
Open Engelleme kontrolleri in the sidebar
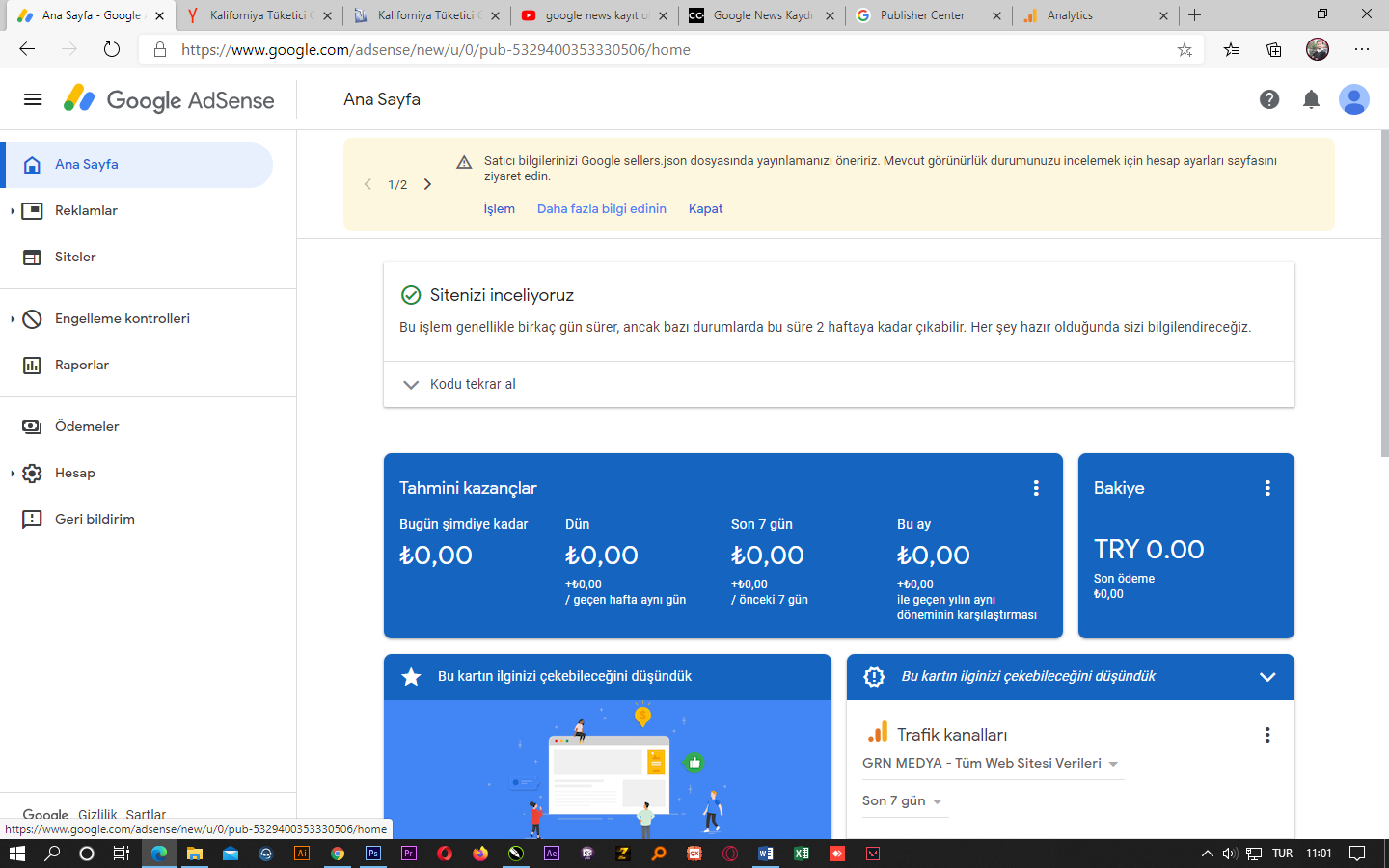click(123, 318)
